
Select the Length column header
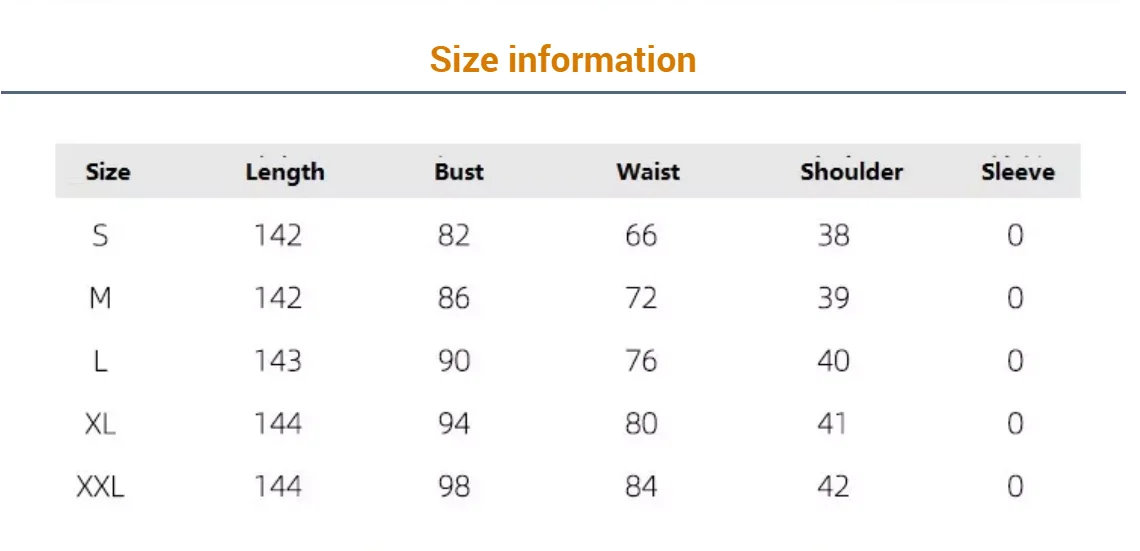tap(285, 172)
